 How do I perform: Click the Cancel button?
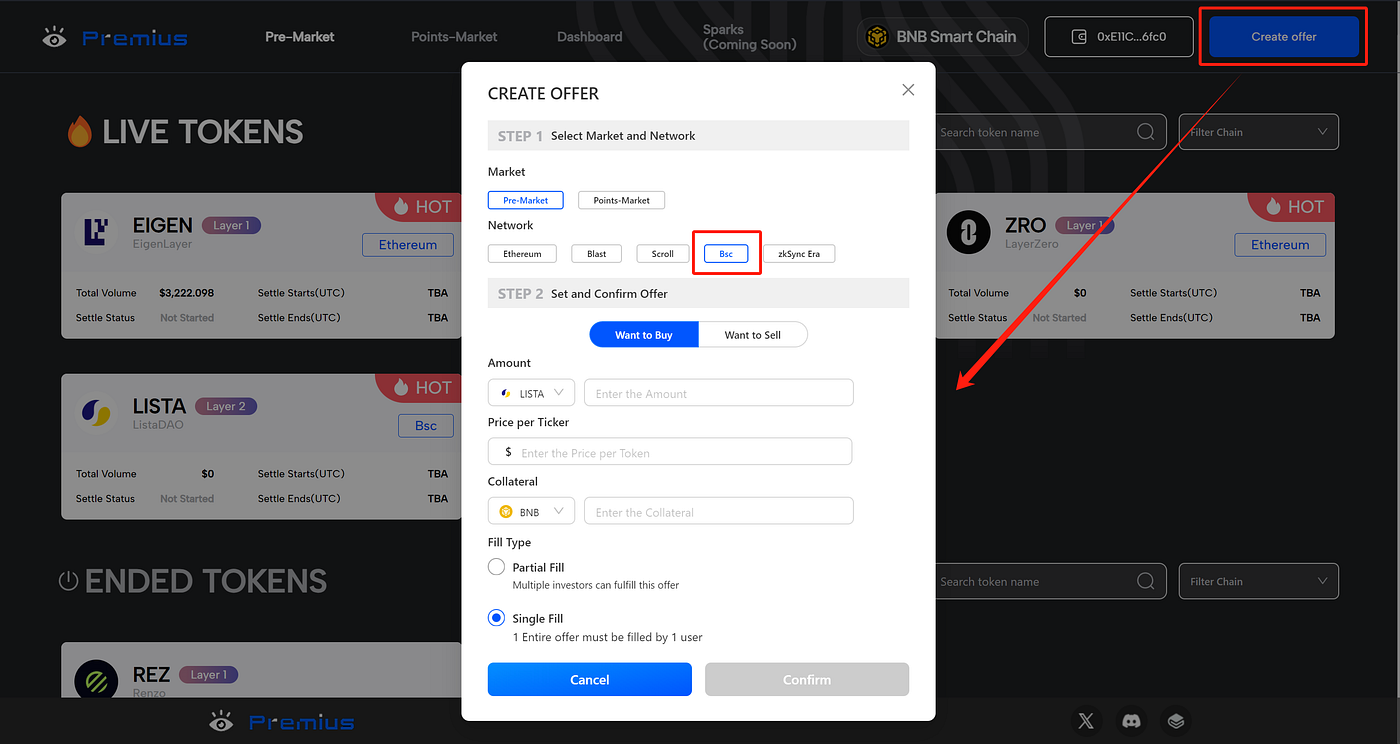click(x=590, y=679)
